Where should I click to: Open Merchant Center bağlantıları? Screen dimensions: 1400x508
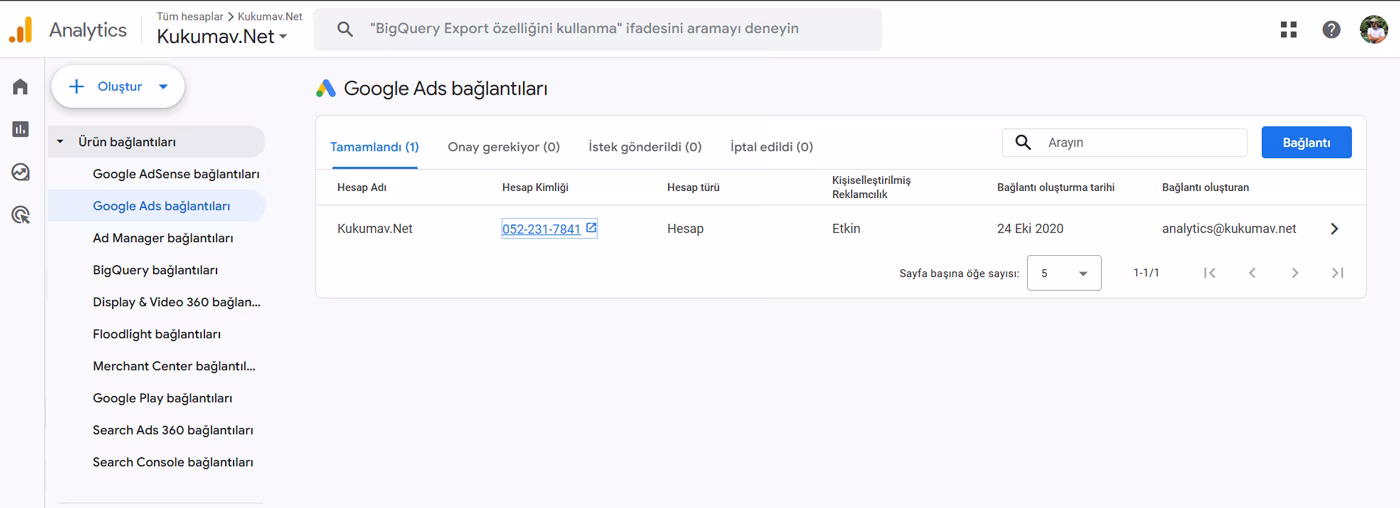174,366
